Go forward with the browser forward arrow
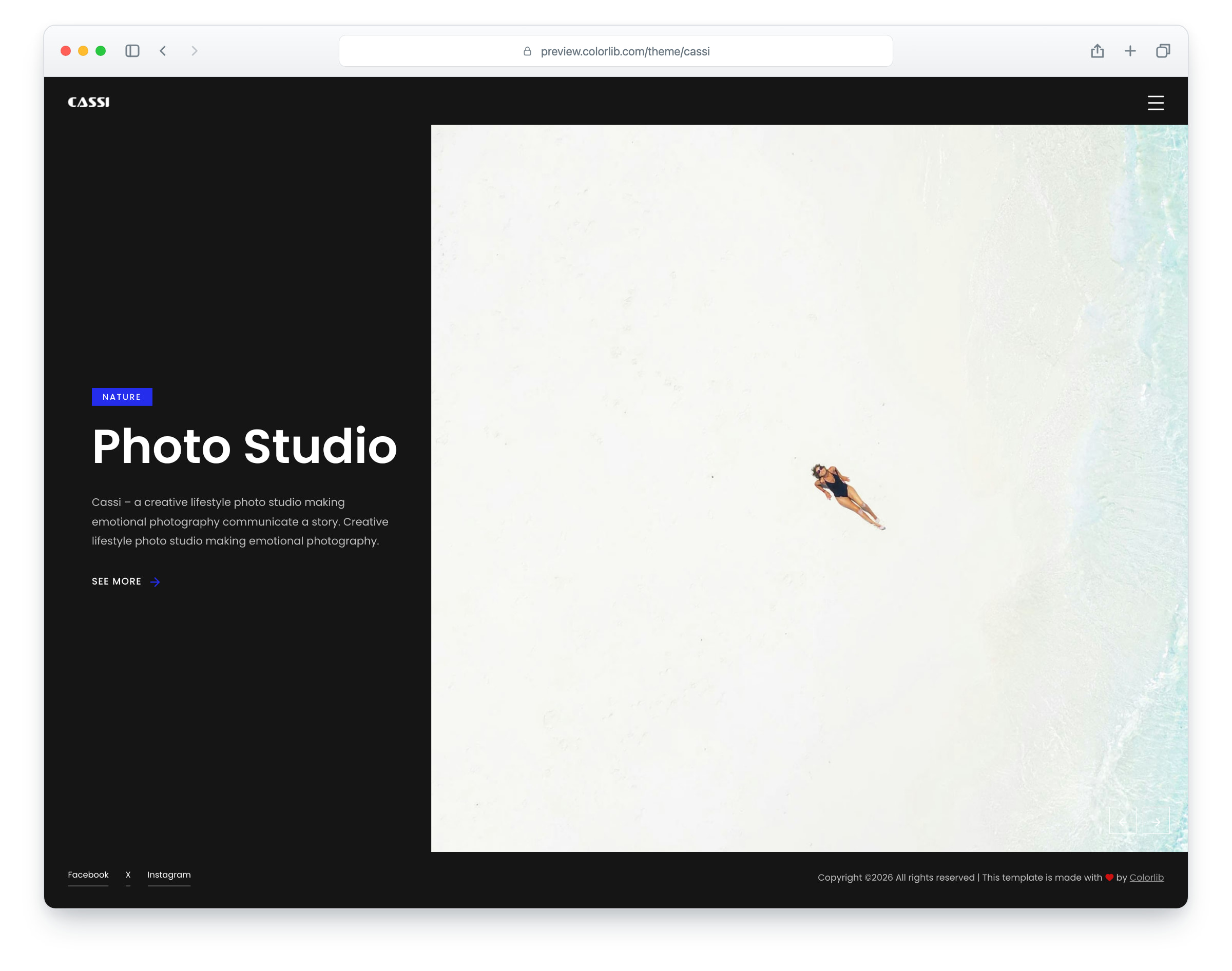The width and height of the screenshot is (1232, 971). pyautogui.click(x=195, y=51)
